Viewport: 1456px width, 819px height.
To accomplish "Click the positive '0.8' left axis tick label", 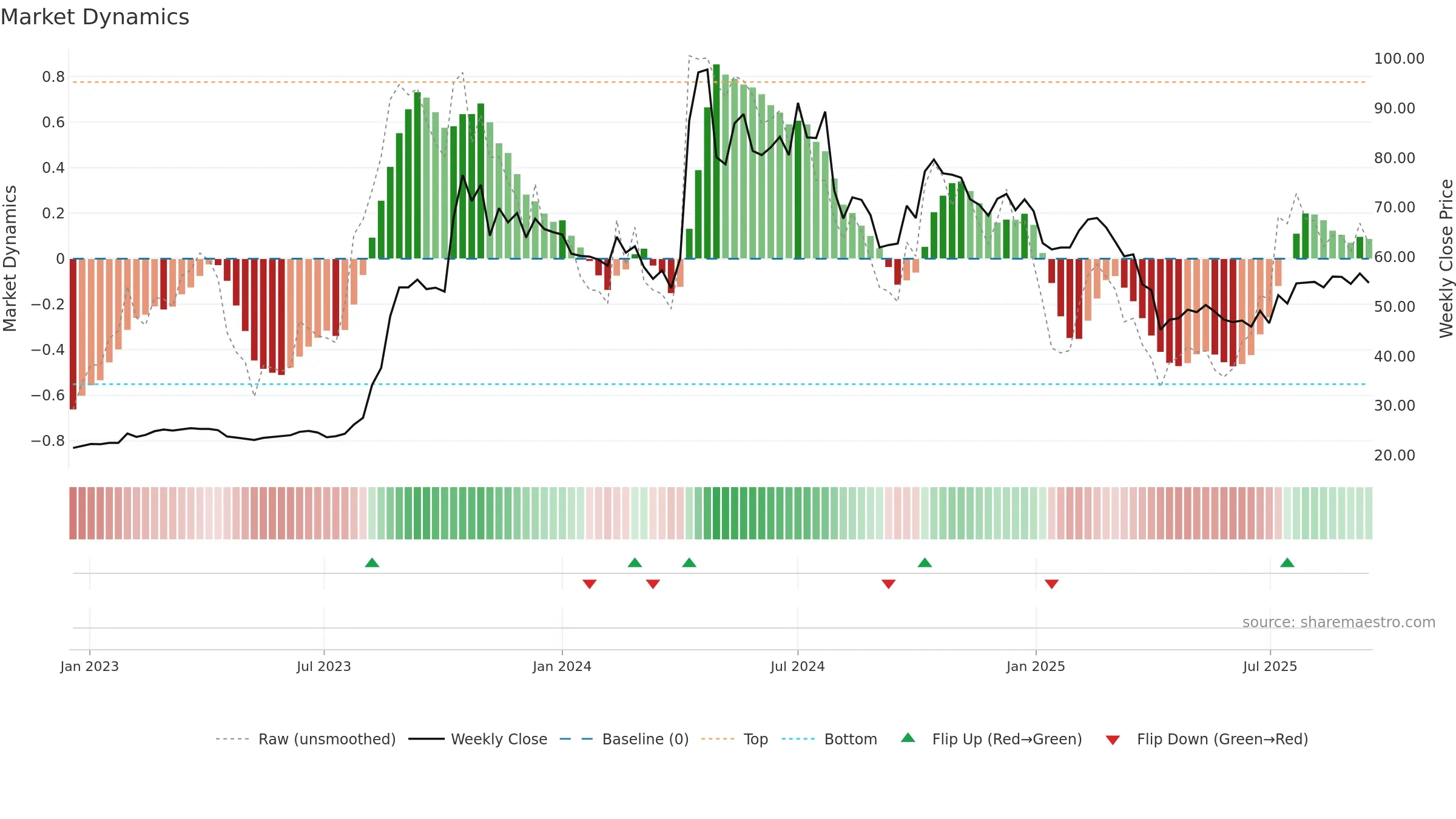I will pos(53,77).
